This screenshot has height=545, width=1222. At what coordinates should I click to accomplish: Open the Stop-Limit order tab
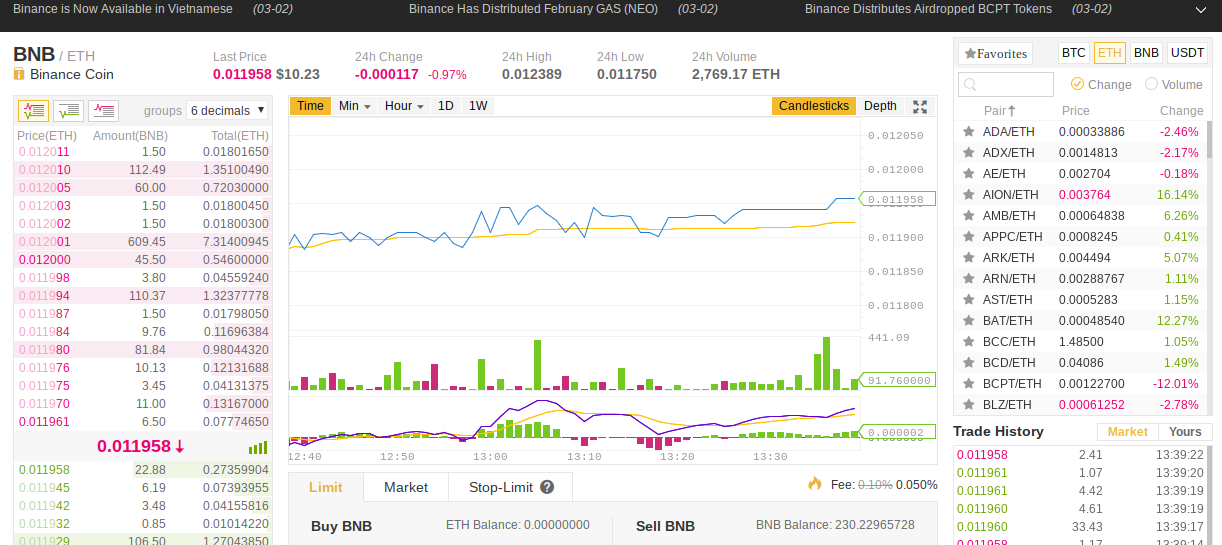point(510,487)
